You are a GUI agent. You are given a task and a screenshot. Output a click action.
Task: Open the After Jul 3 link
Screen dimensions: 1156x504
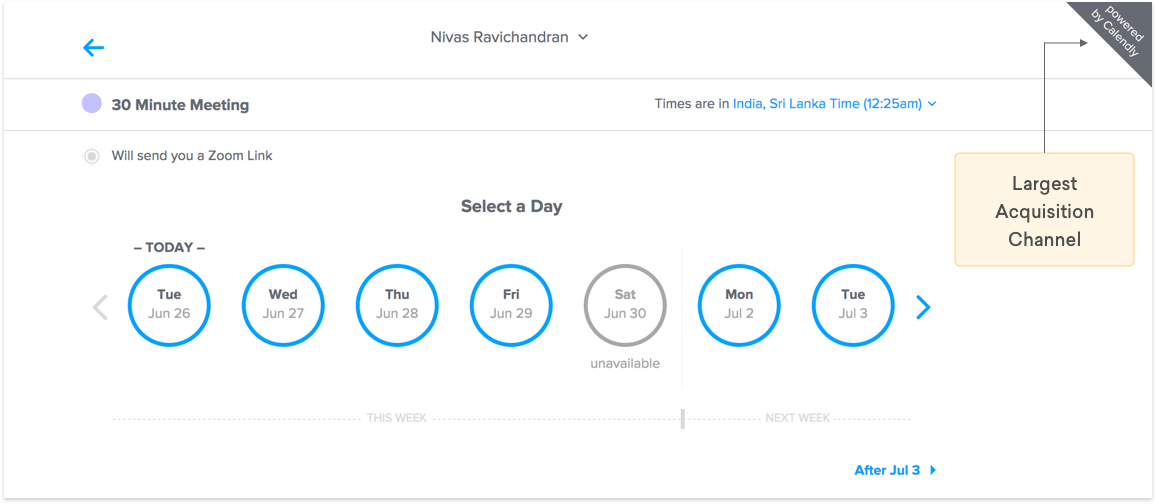[x=887, y=470]
